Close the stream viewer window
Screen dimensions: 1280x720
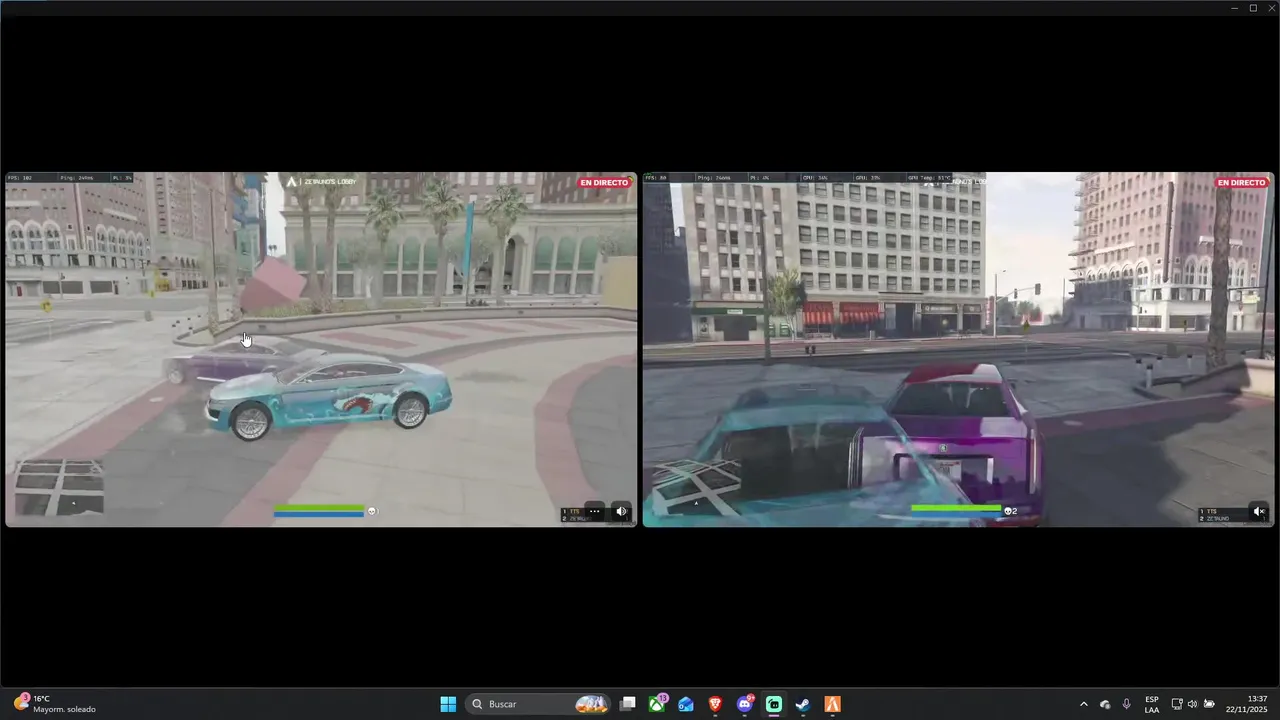1271,8
